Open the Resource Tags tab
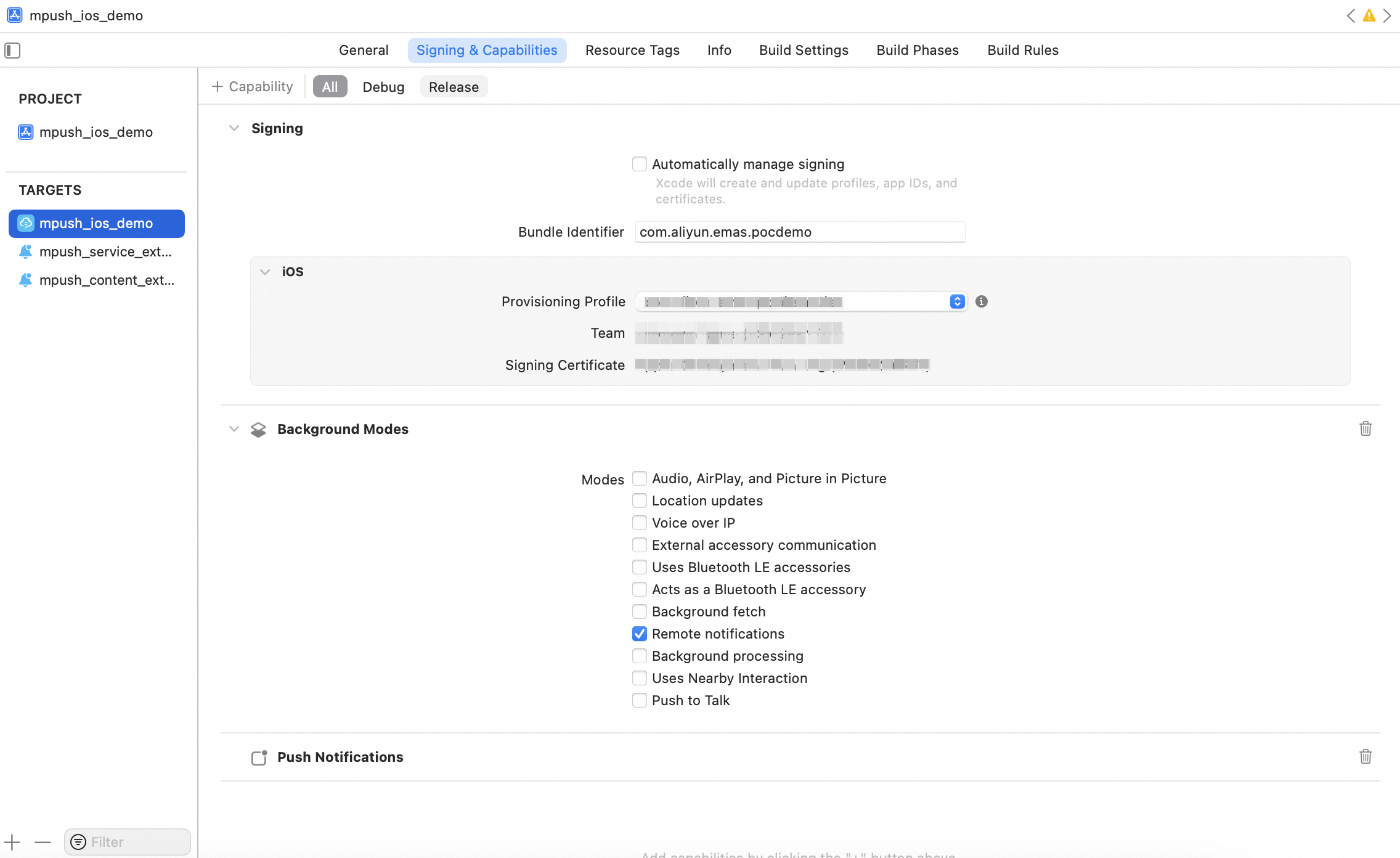 [x=632, y=50]
